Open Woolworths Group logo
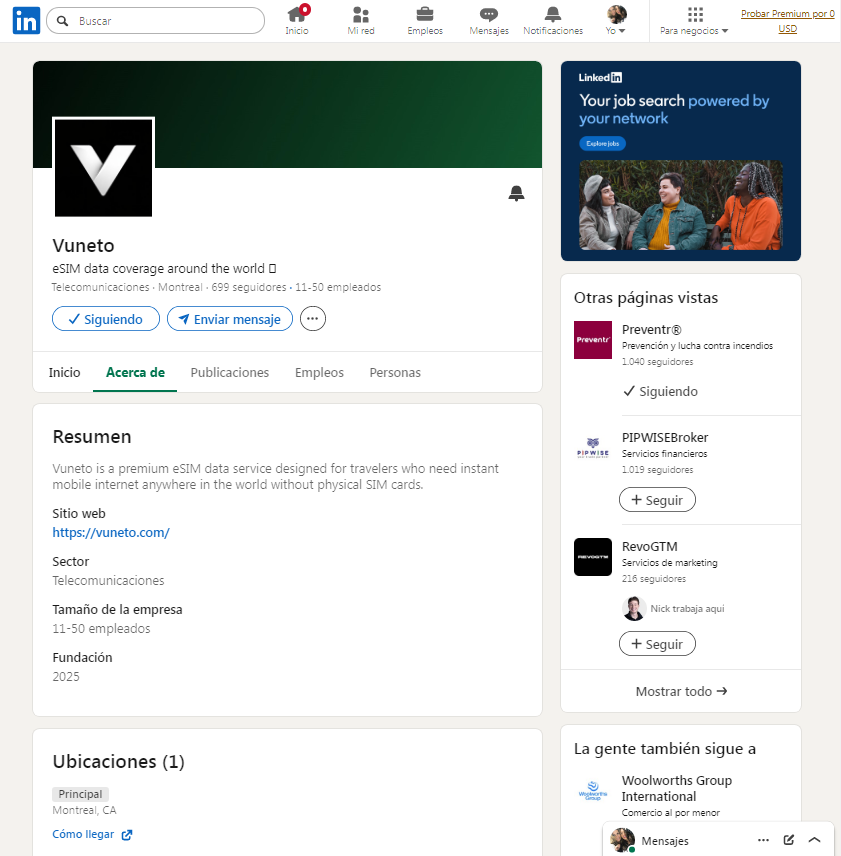841x856 pixels. coord(593,790)
